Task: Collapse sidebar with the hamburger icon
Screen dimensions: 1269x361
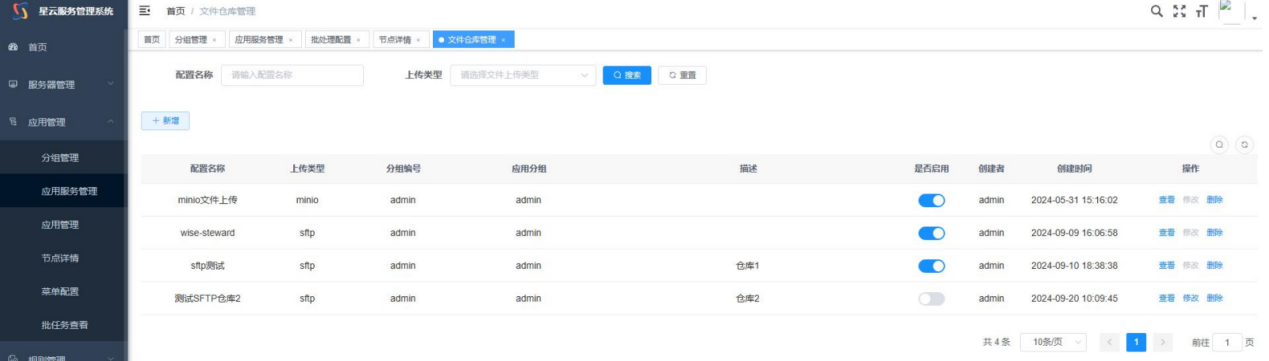Action: [144, 11]
